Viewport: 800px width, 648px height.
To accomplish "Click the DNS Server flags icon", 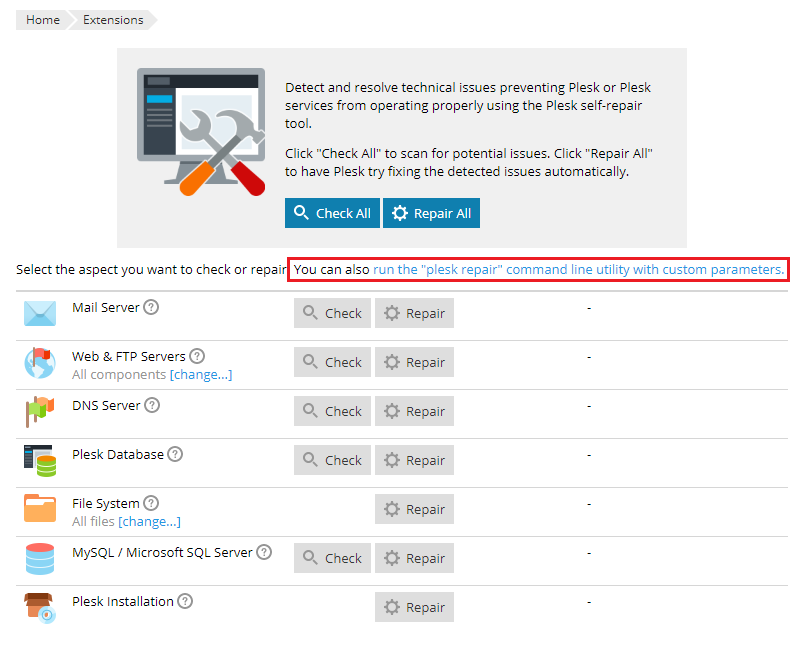I will pyautogui.click(x=39, y=410).
